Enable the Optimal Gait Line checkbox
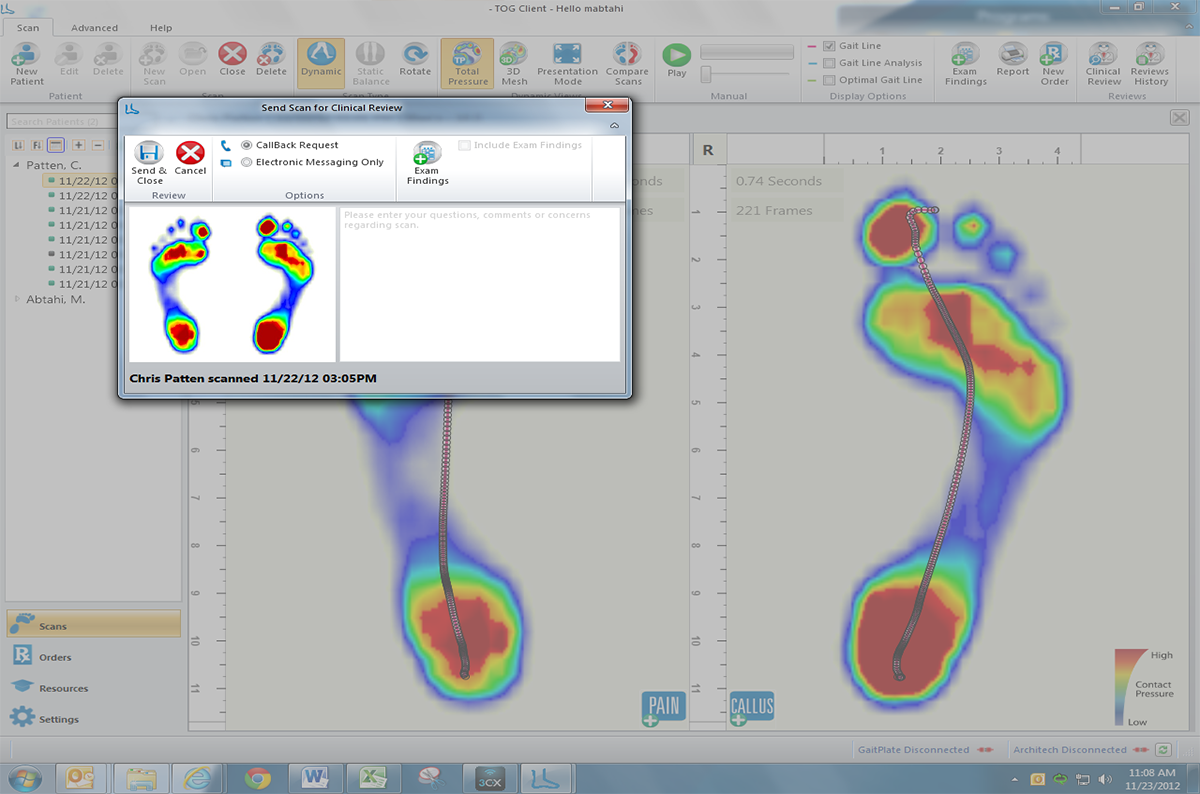1200x794 pixels. coord(829,80)
